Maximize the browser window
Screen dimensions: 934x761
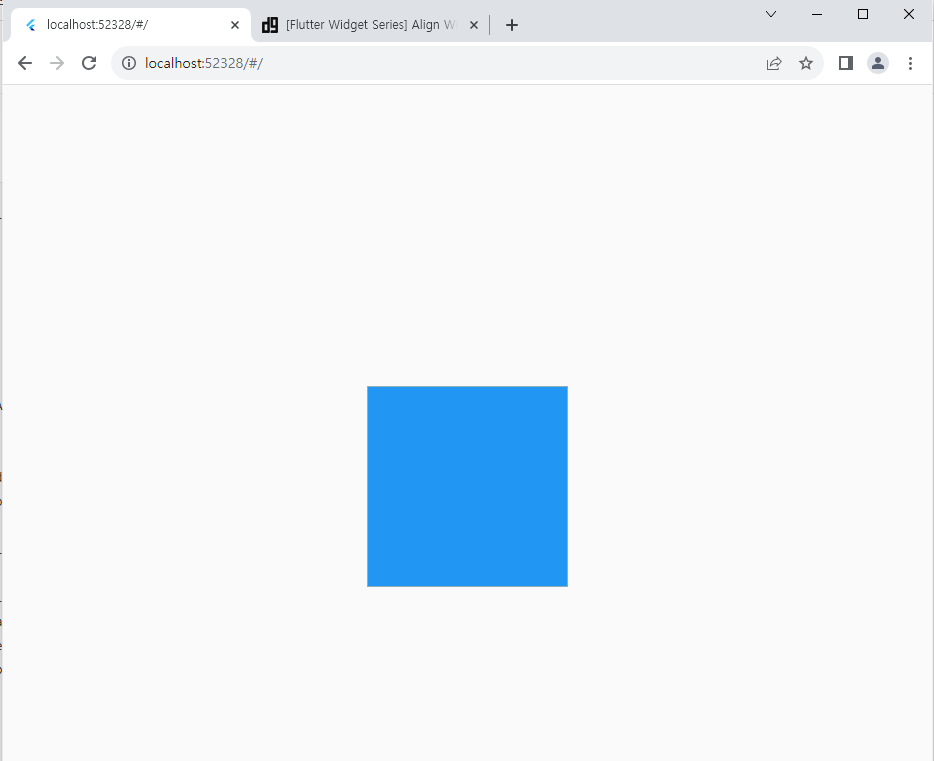[x=863, y=14]
